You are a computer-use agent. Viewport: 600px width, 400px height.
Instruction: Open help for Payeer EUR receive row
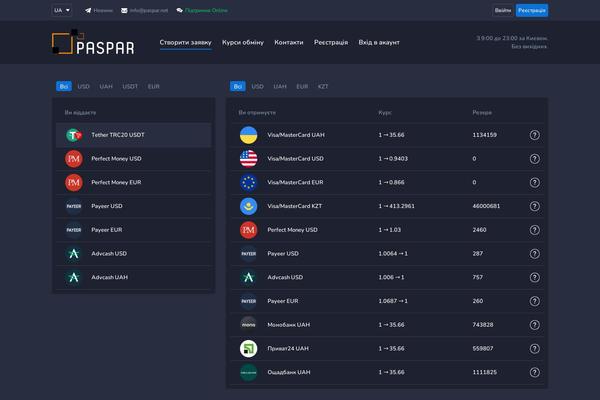[x=535, y=301]
